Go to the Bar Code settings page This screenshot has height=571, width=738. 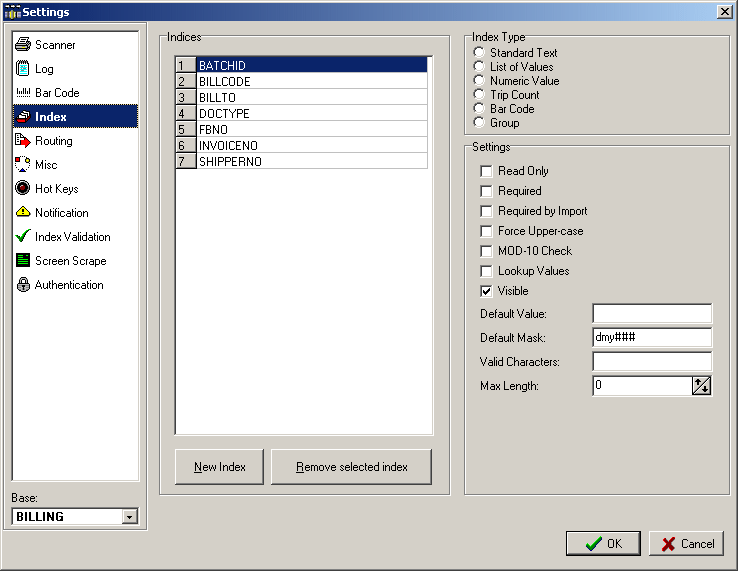pyautogui.click(x=75, y=92)
